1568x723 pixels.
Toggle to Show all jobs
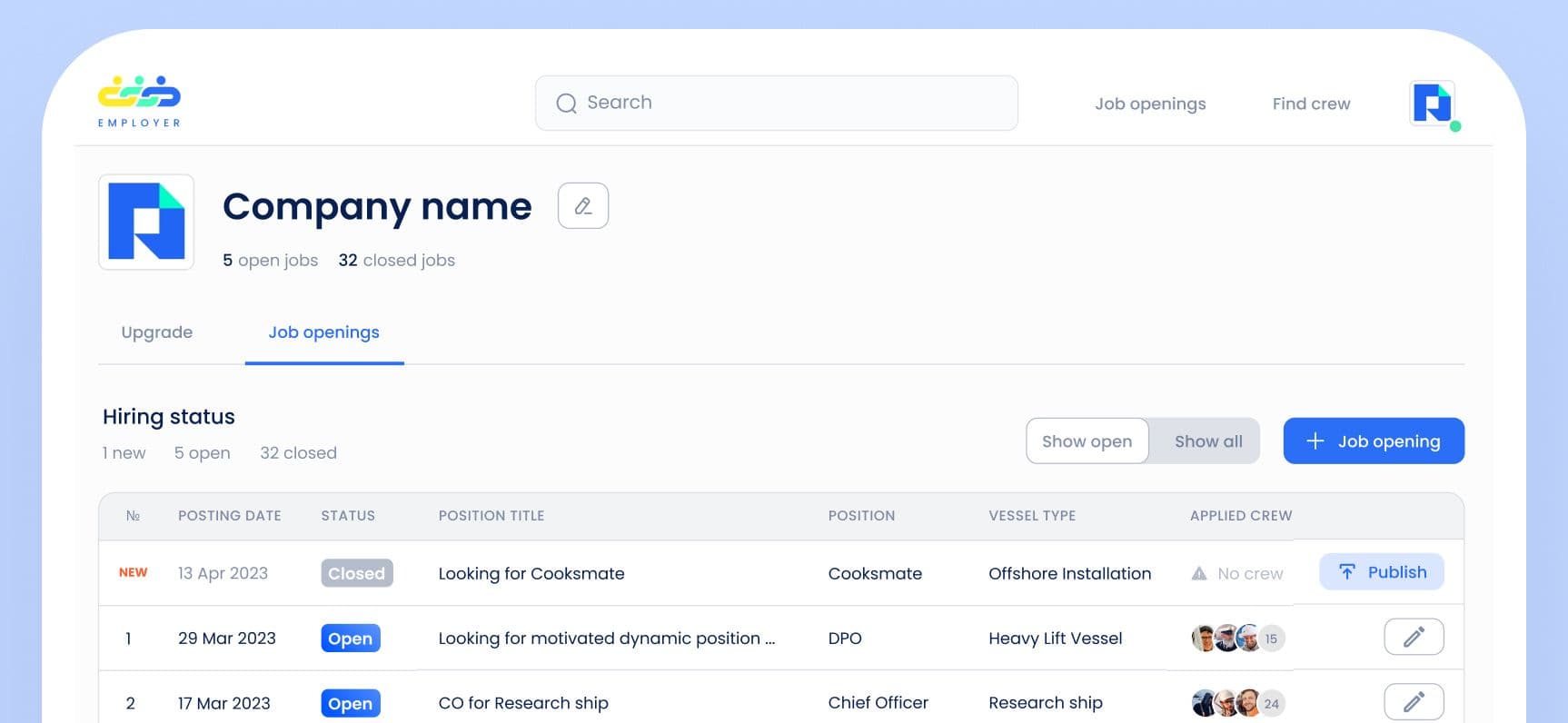pyautogui.click(x=1207, y=441)
